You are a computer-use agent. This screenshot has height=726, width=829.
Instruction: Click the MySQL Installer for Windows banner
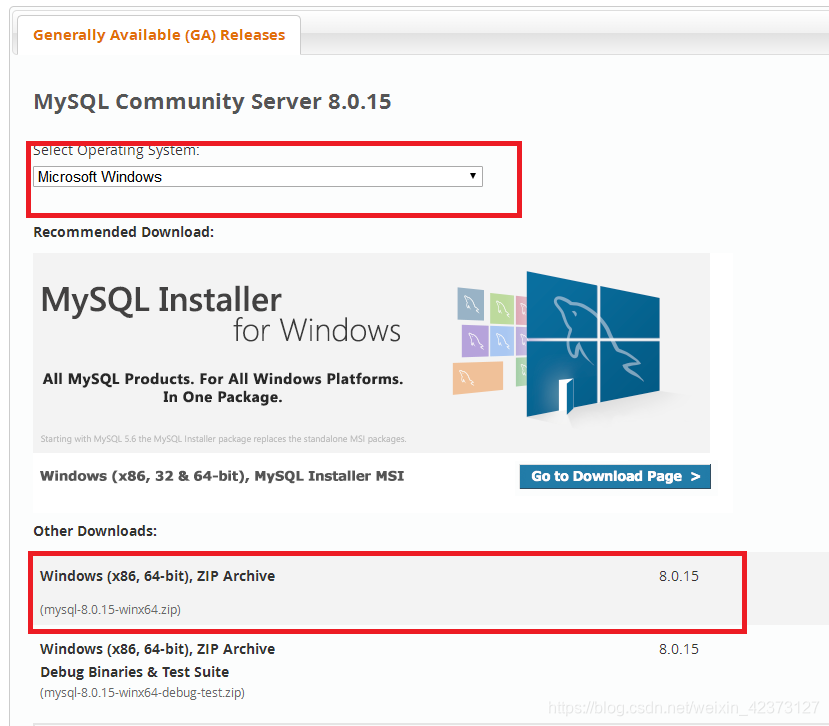371,353
